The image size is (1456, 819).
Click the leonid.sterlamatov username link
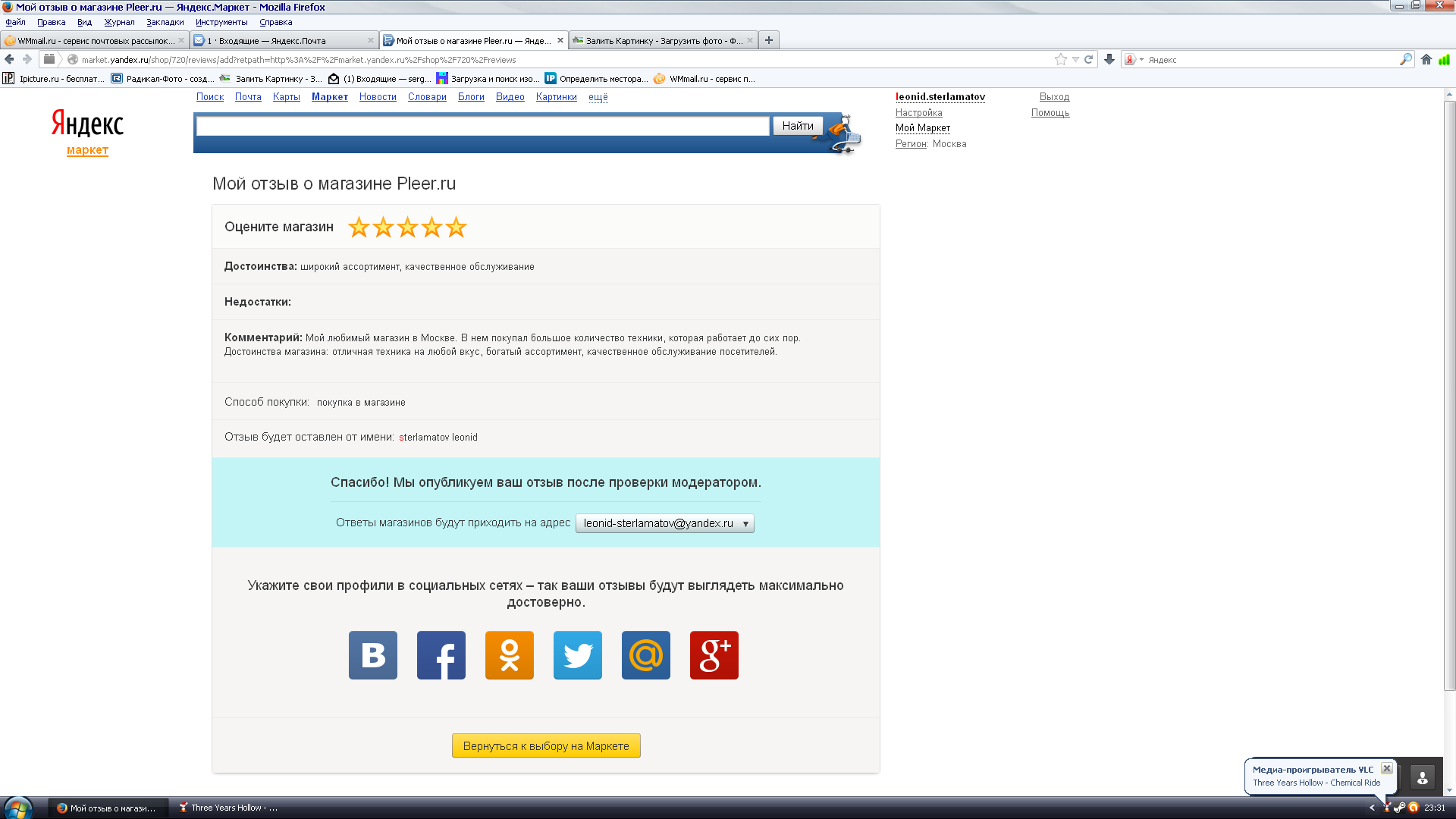[940, 97]
